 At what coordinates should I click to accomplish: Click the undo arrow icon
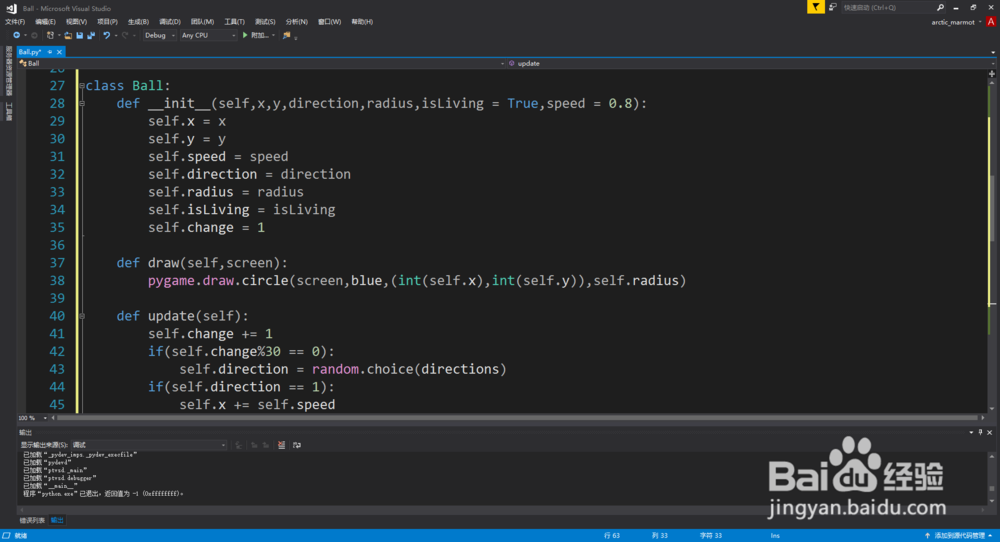click(107, 35)
